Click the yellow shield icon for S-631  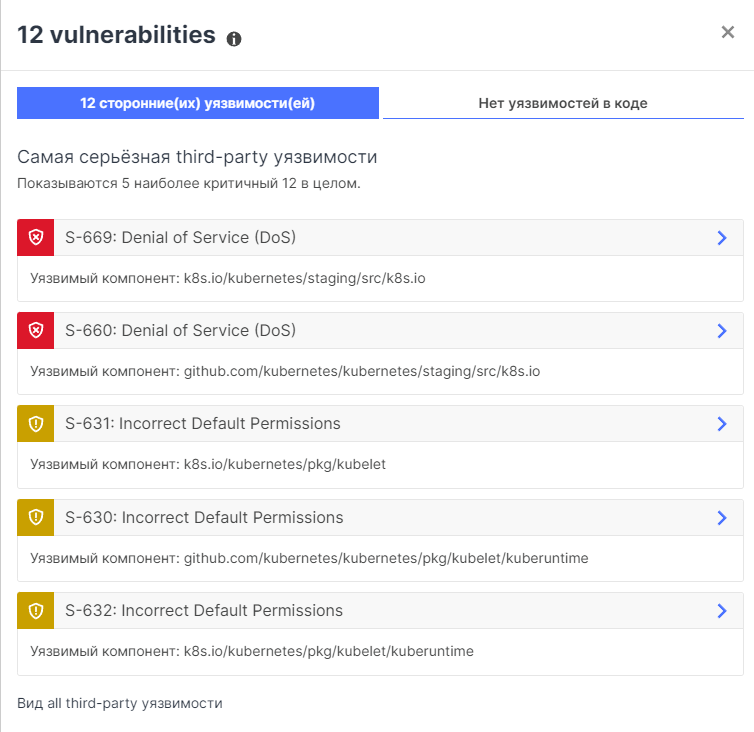36,424
